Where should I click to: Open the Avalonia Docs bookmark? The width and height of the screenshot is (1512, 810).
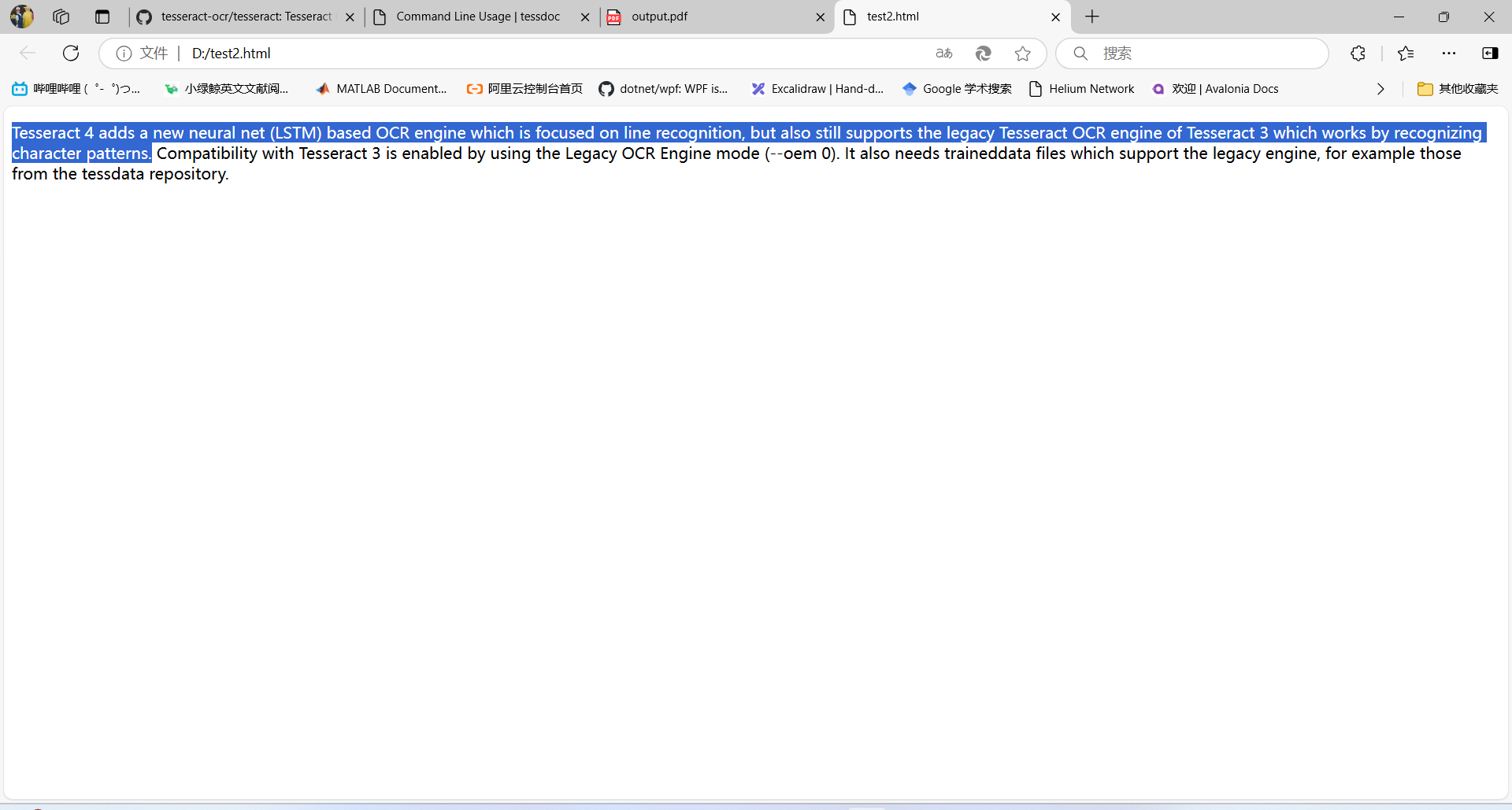pos(1215,89)
